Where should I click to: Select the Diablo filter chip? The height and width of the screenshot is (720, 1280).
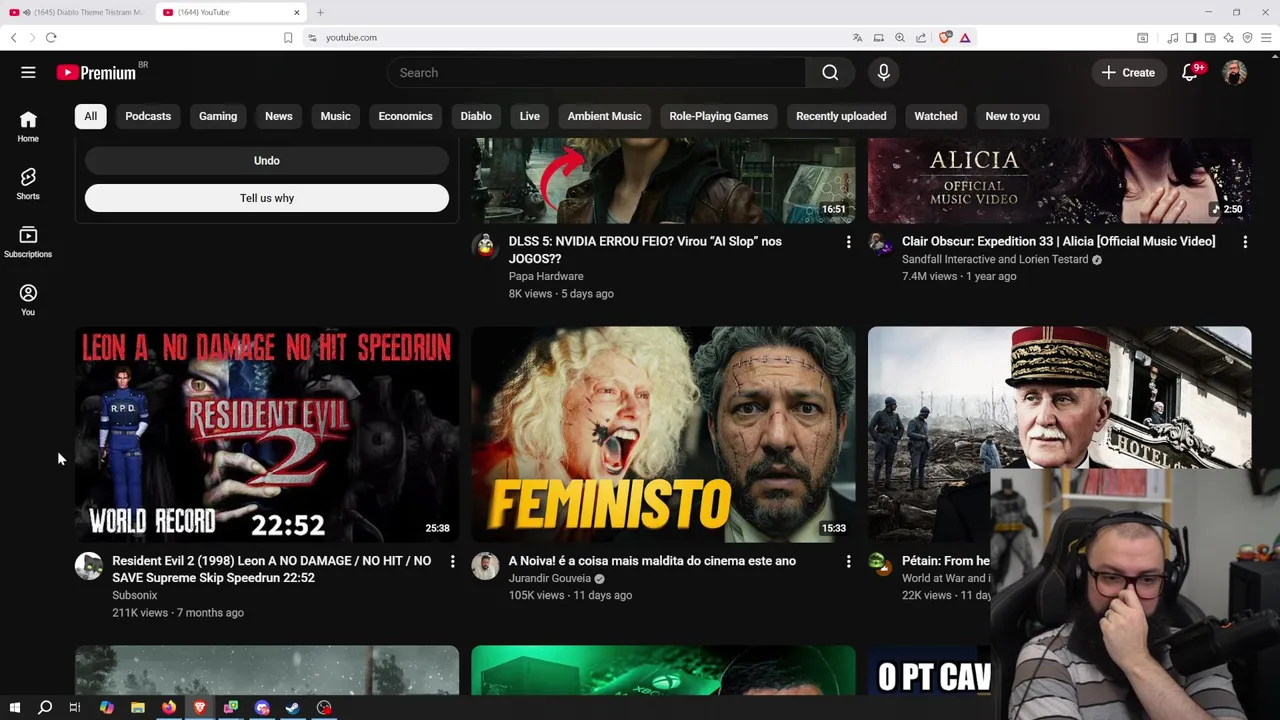click(x=476, y=116)
